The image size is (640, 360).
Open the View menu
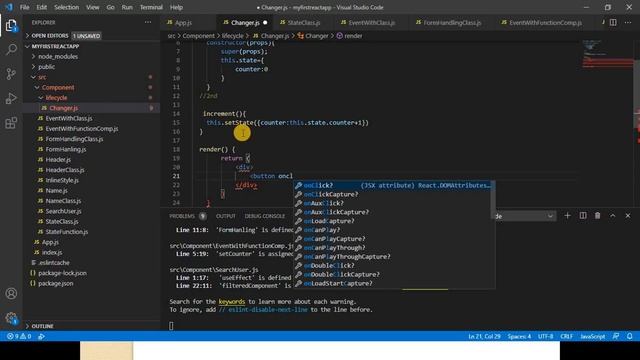coord(93,7)
